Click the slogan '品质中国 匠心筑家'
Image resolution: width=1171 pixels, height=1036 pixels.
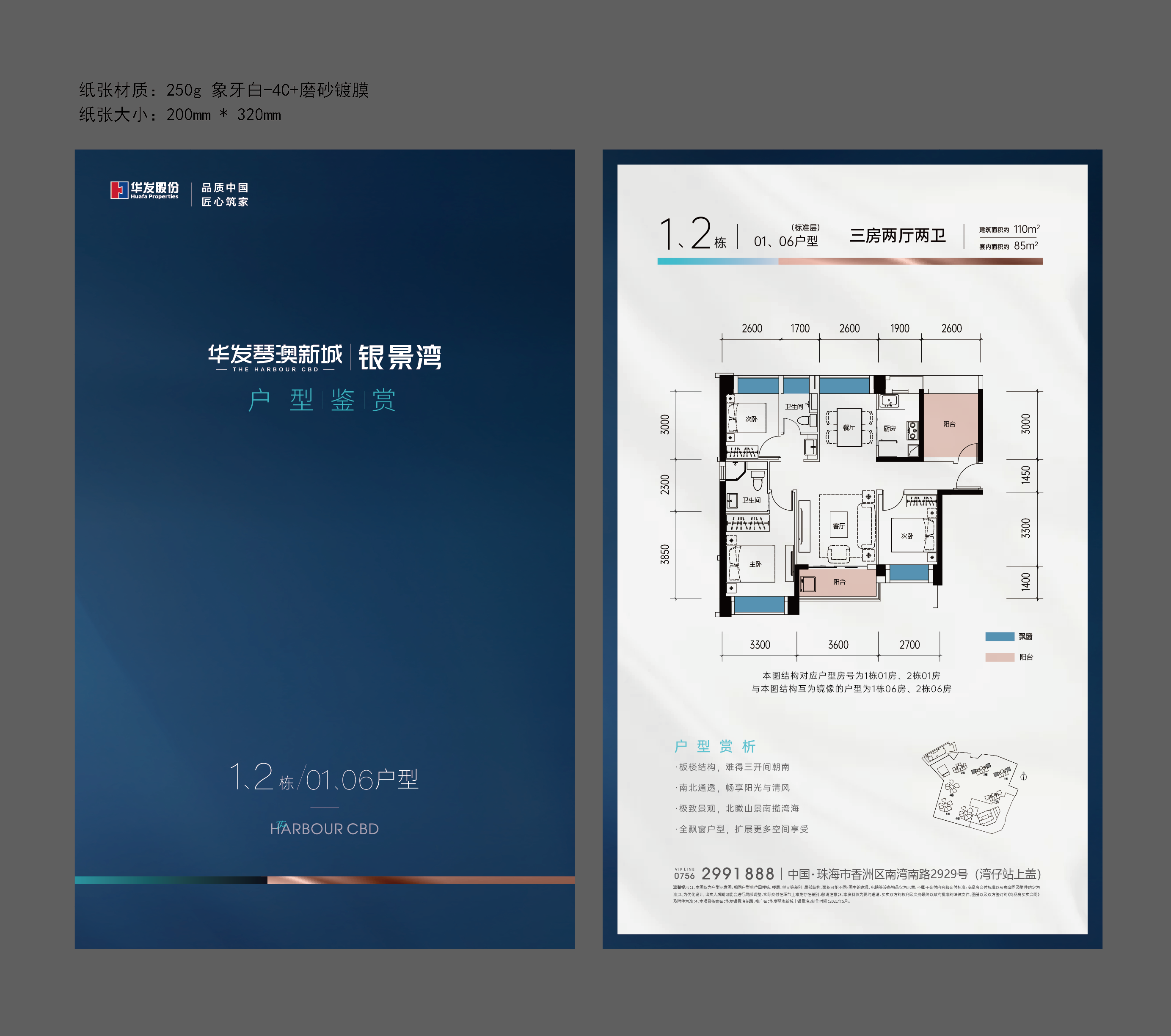[x=225, y=195]
